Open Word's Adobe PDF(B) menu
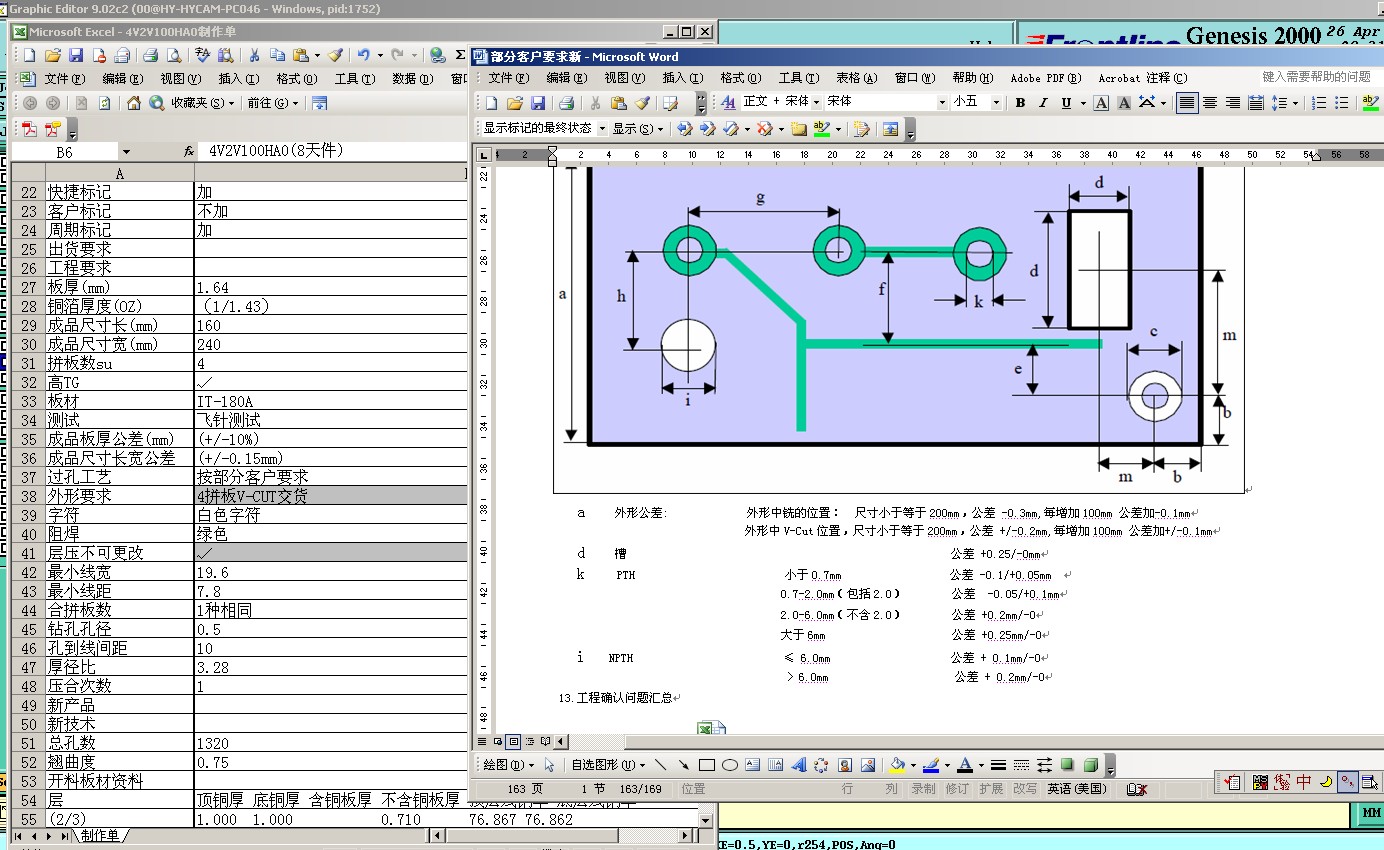 1045,78
